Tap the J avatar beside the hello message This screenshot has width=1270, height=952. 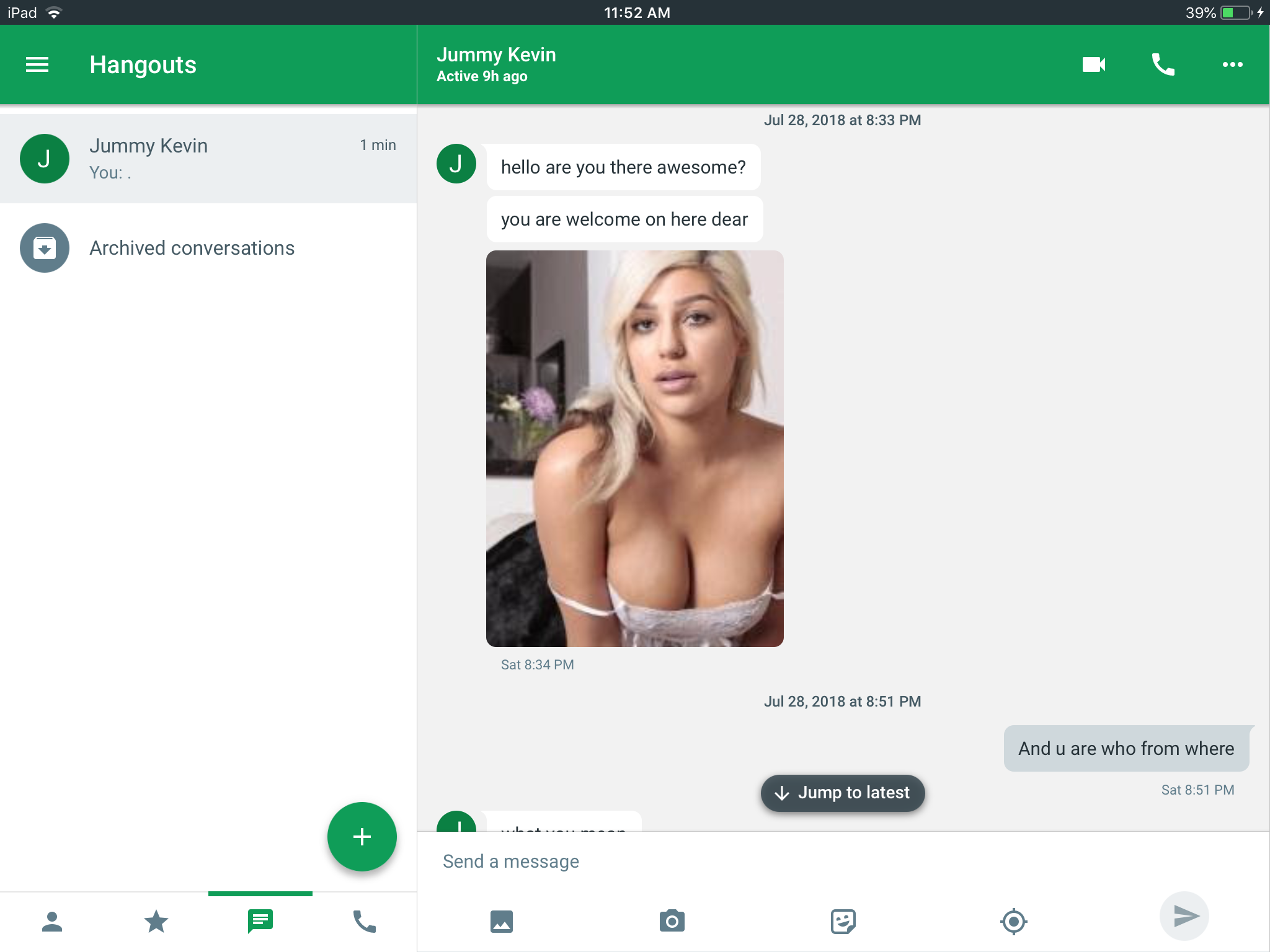point(456,164)
